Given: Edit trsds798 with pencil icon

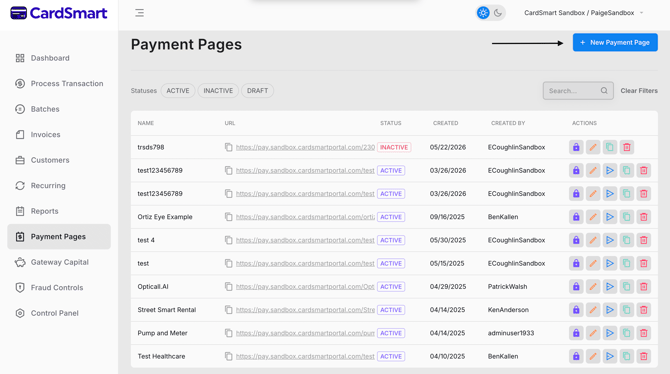Looking at the screenshot, I should (x=593, y=147).
